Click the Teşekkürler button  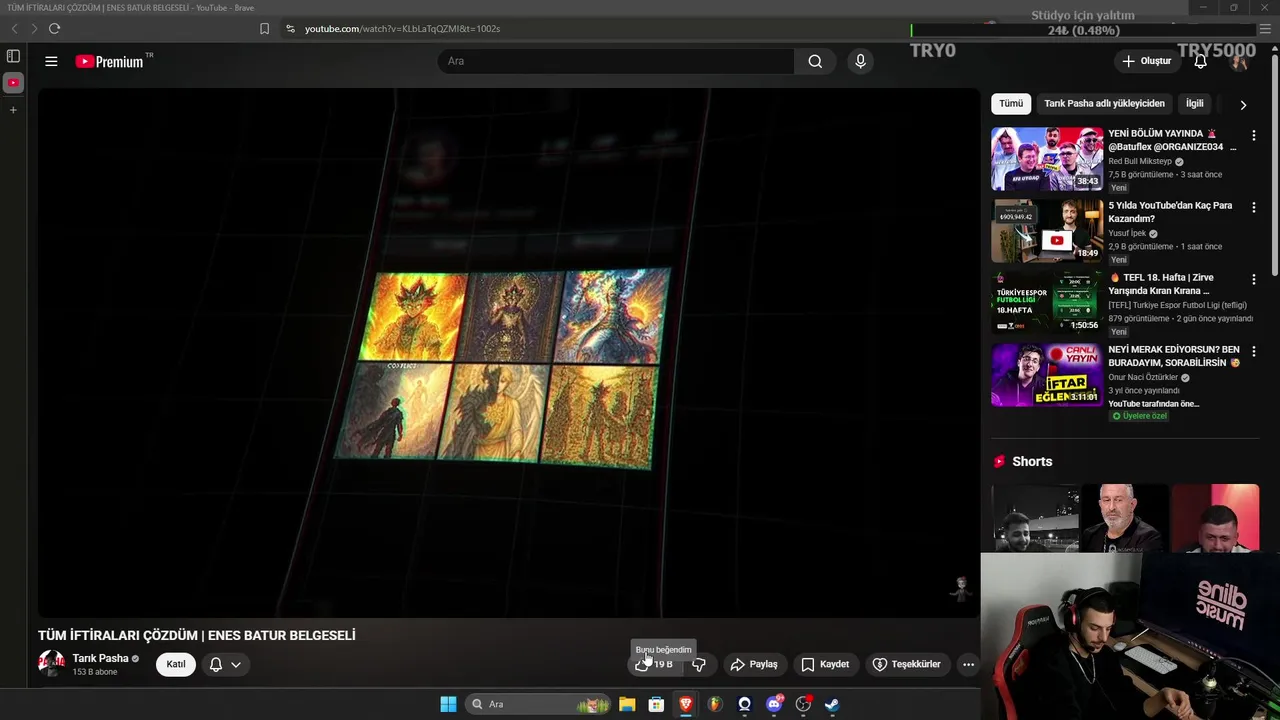click(907, 664)
